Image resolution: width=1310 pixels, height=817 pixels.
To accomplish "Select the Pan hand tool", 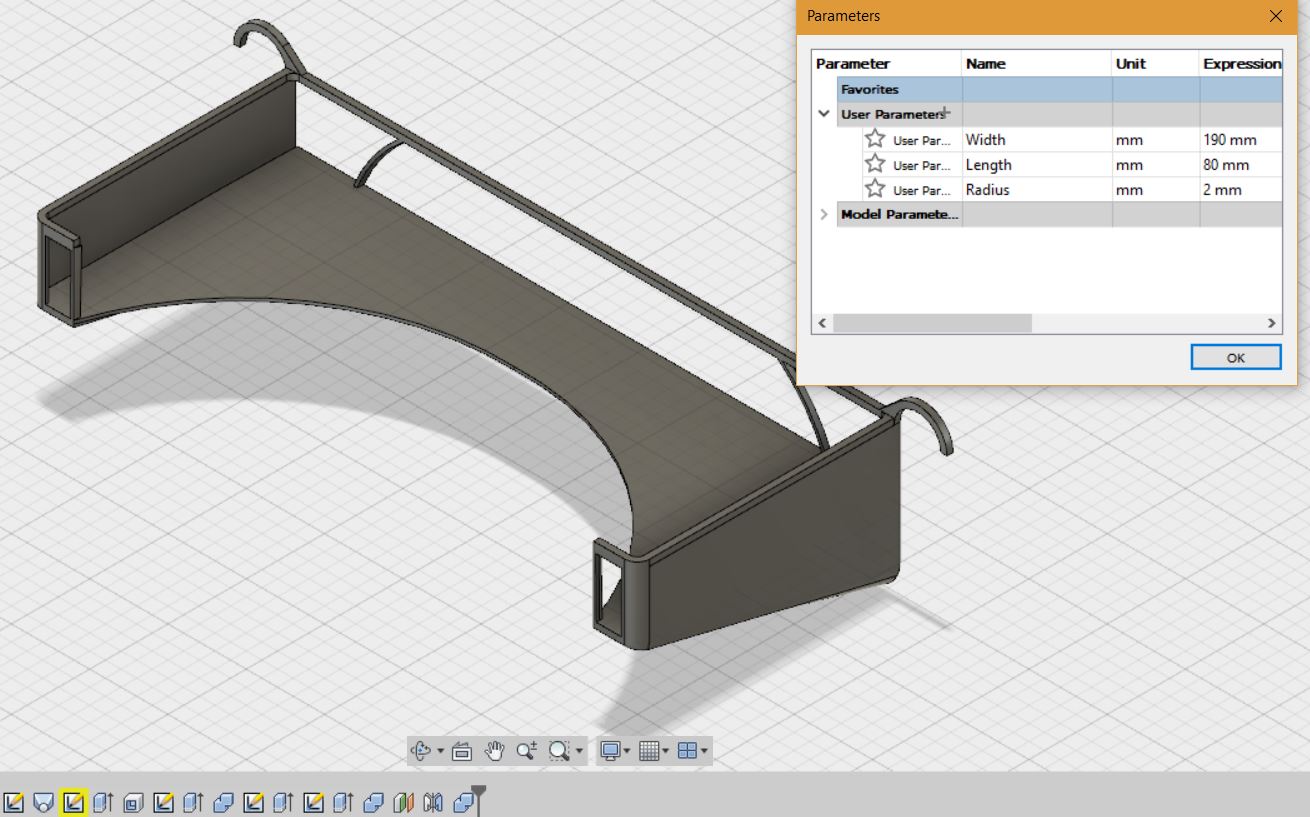I will click(x=494, y=751).
